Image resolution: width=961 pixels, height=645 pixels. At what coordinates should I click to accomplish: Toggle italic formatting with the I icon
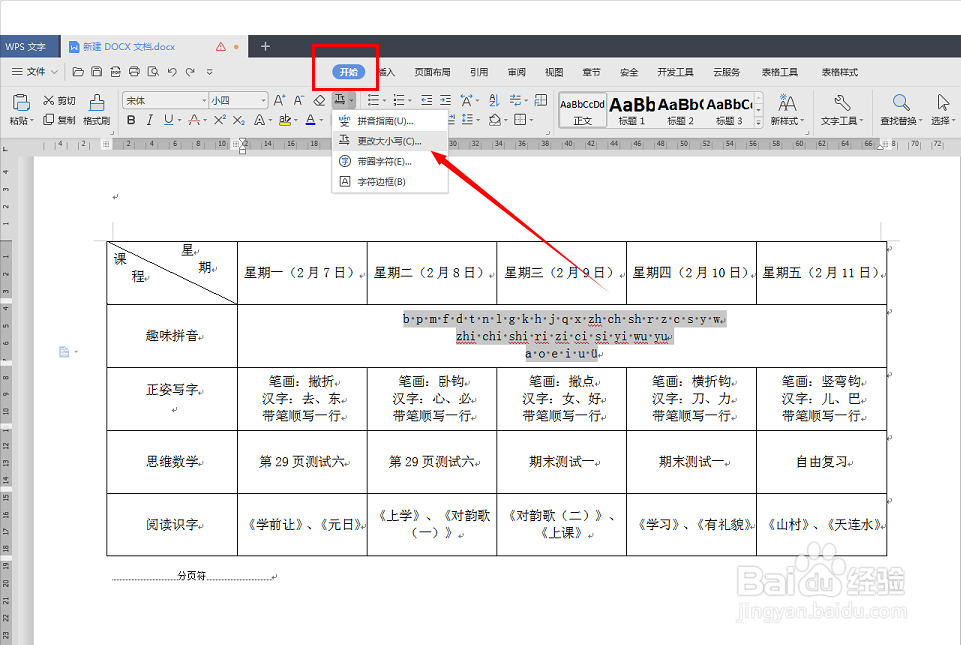click(x=149, y=120)
